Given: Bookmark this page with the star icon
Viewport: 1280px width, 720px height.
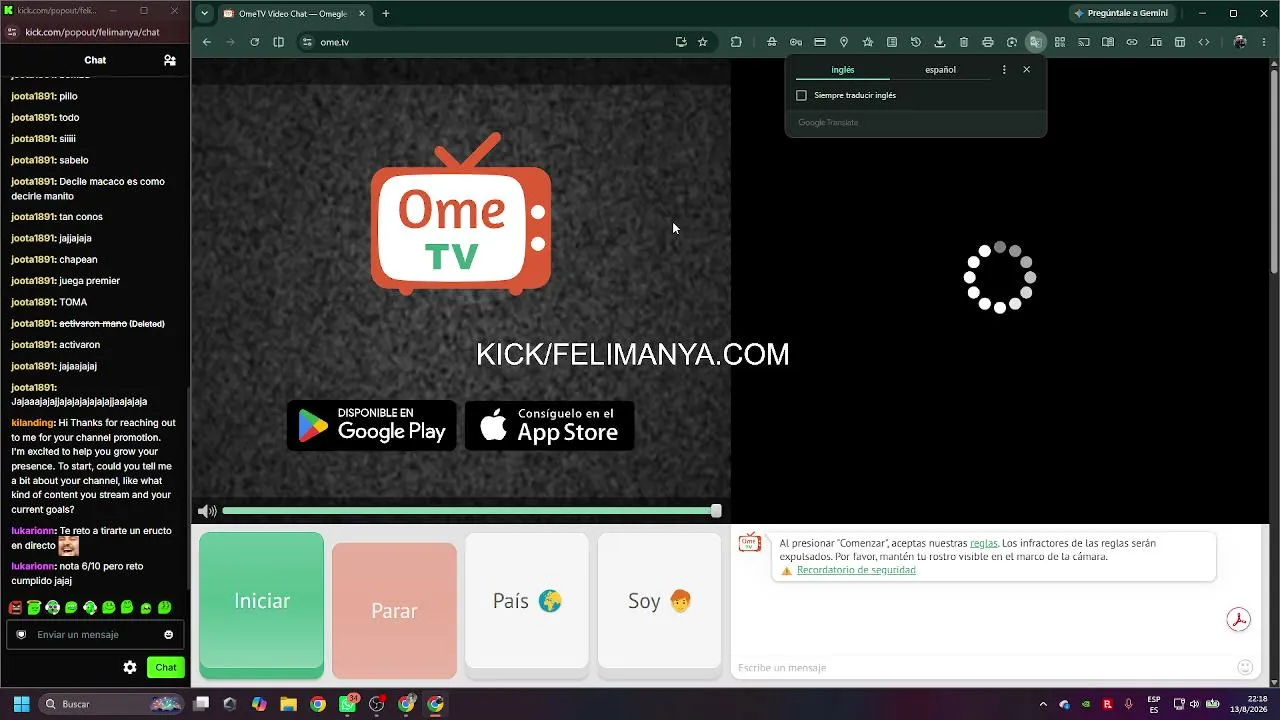Looking at the screenshot, I should click(703, 42).
